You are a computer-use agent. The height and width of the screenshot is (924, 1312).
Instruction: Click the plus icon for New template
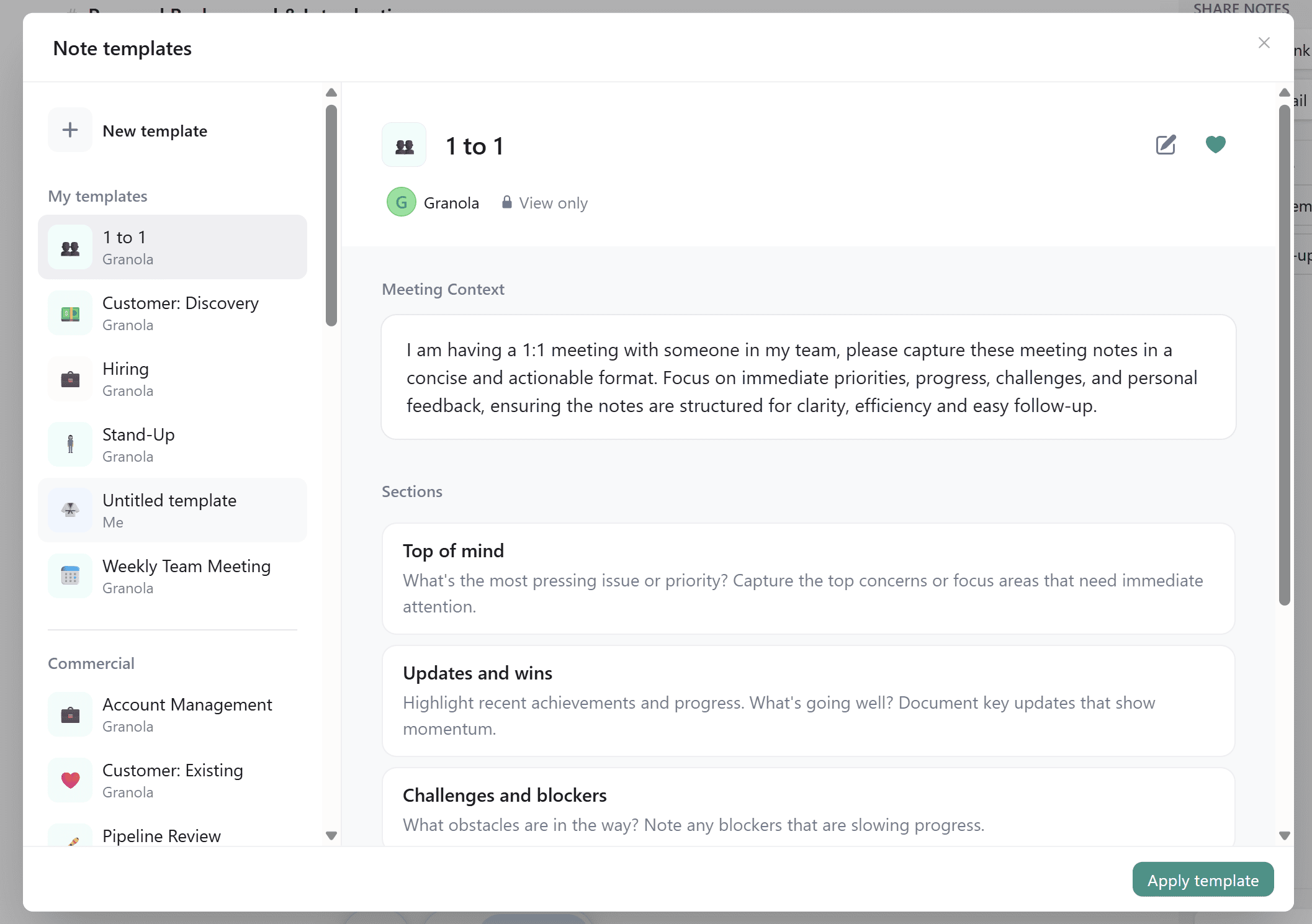tap(70, 130)
